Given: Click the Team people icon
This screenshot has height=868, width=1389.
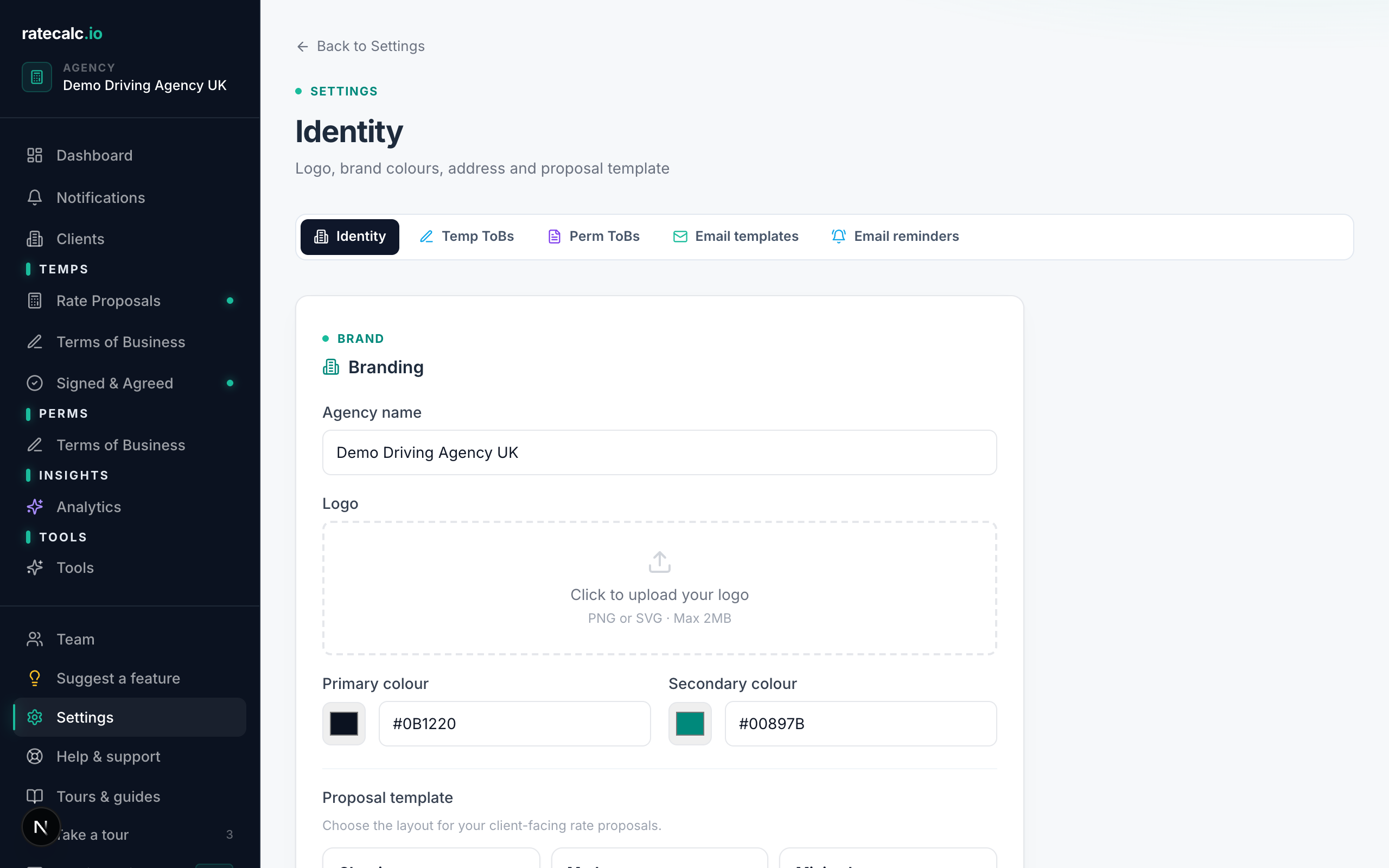Looking at the screenshot, I should (34, 639).
